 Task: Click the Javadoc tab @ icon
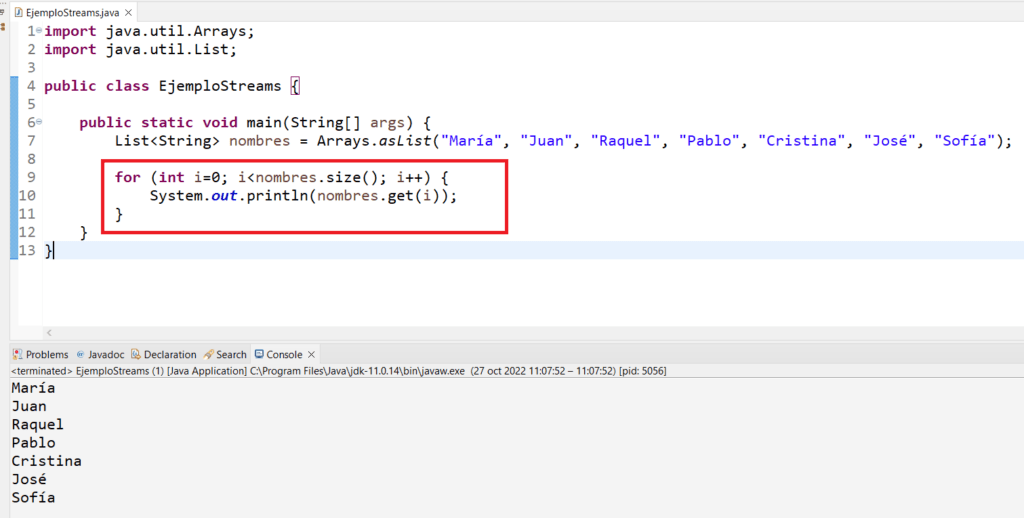(80, 354)
